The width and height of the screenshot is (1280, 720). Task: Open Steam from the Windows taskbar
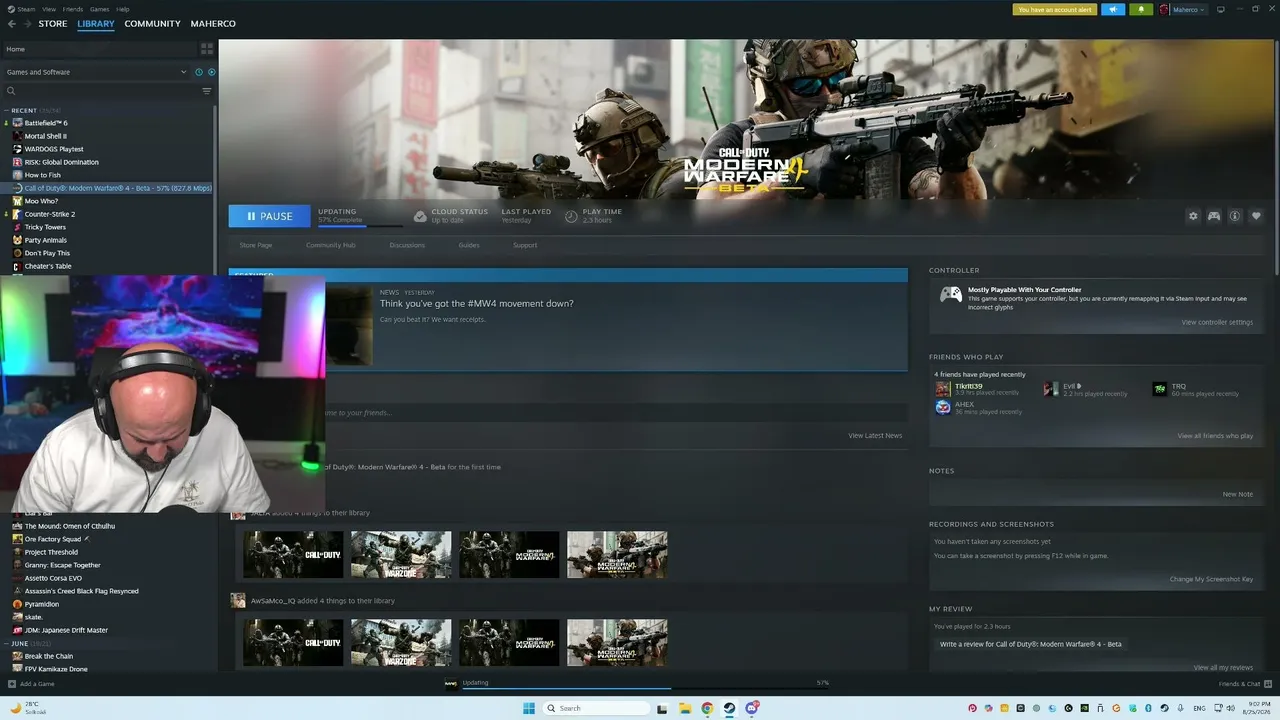pos(729,708)
